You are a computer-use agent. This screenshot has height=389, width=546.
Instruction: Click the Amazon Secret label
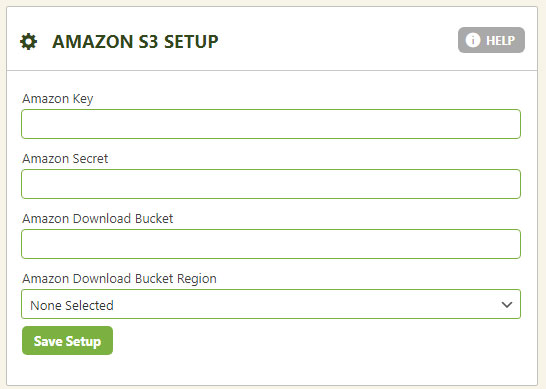click(65, 158)
